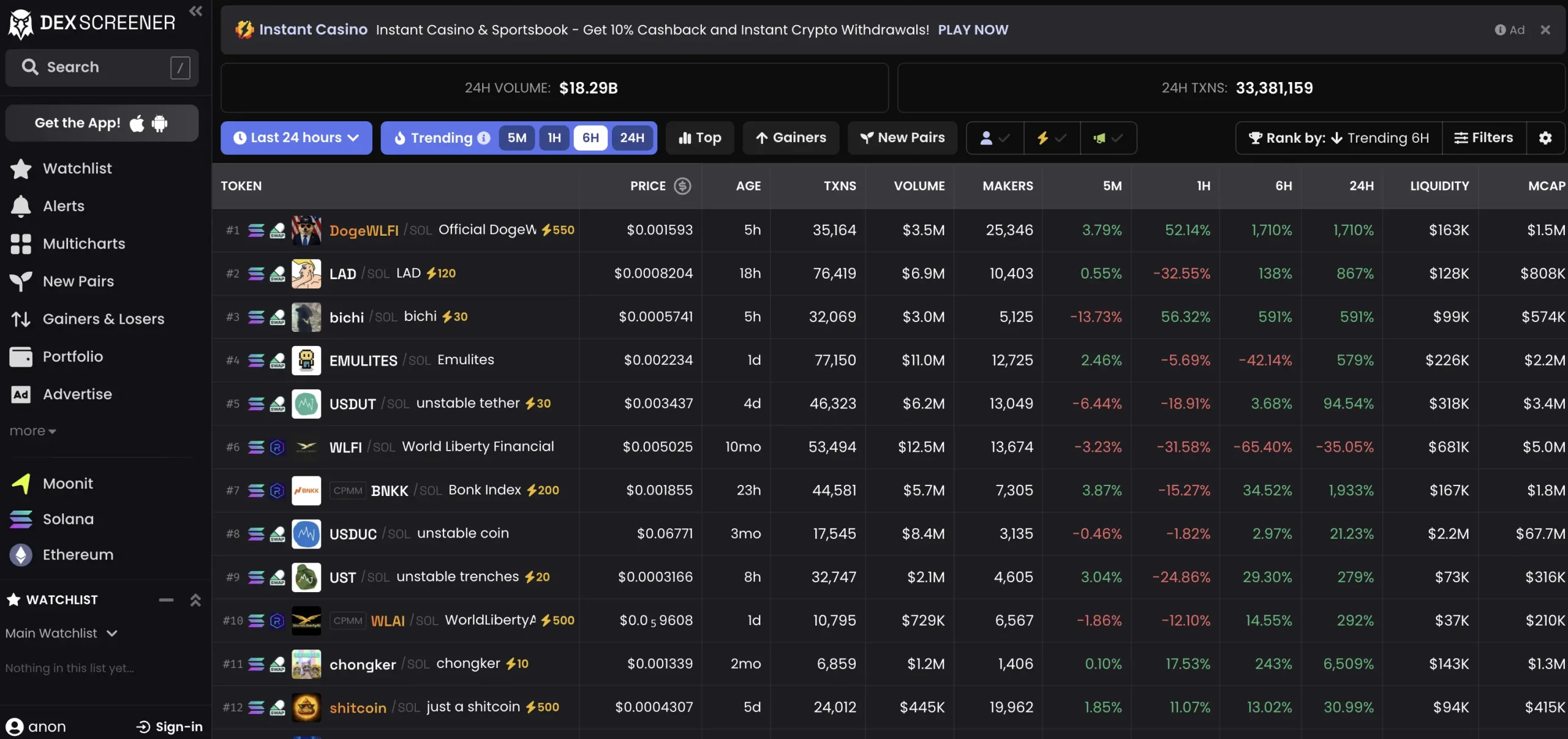Click the Apple app store icon
The width and height of the screenshot is (1568, 739).
click(137, 123)
